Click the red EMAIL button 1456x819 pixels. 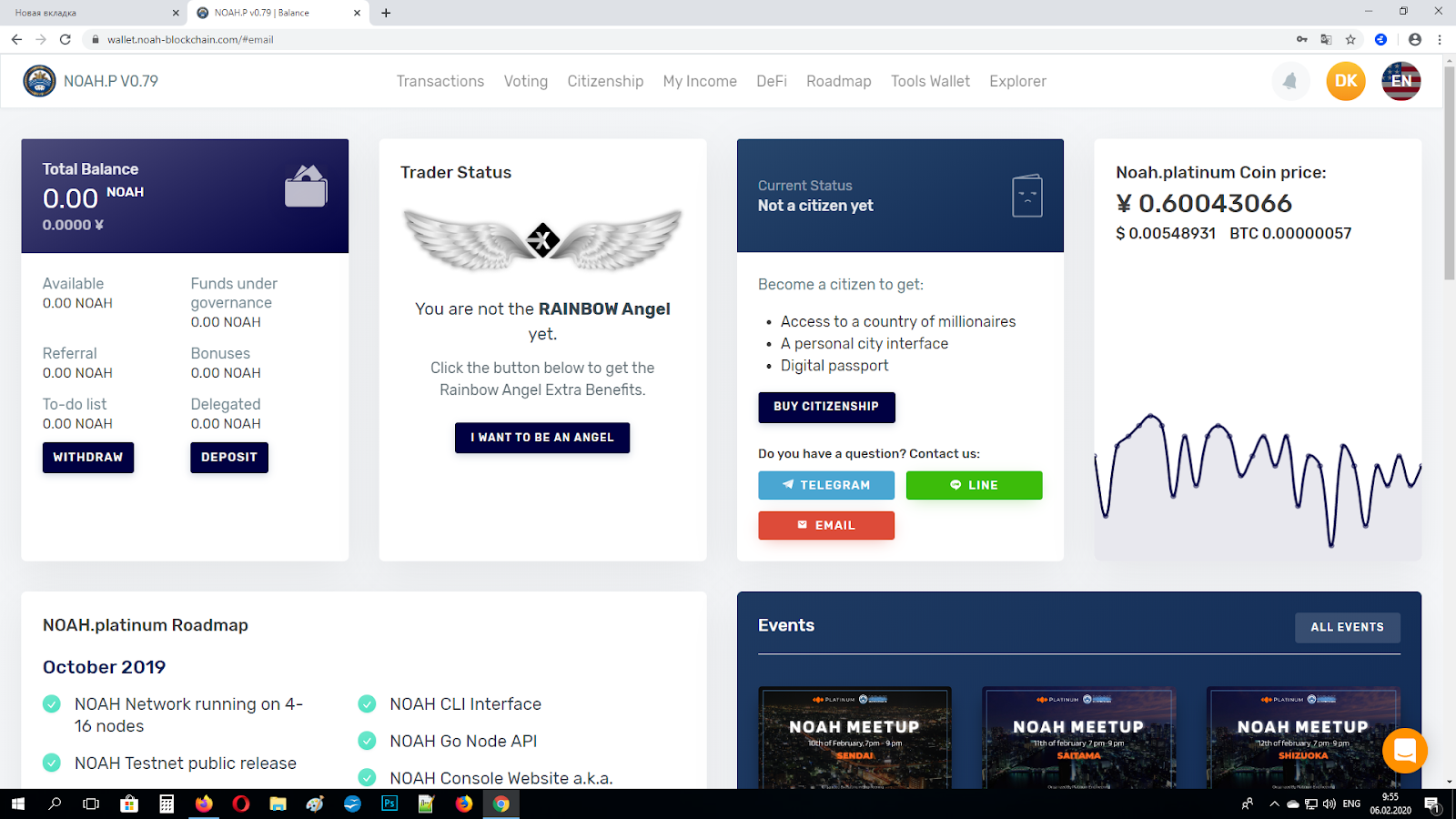coord(826,525)
